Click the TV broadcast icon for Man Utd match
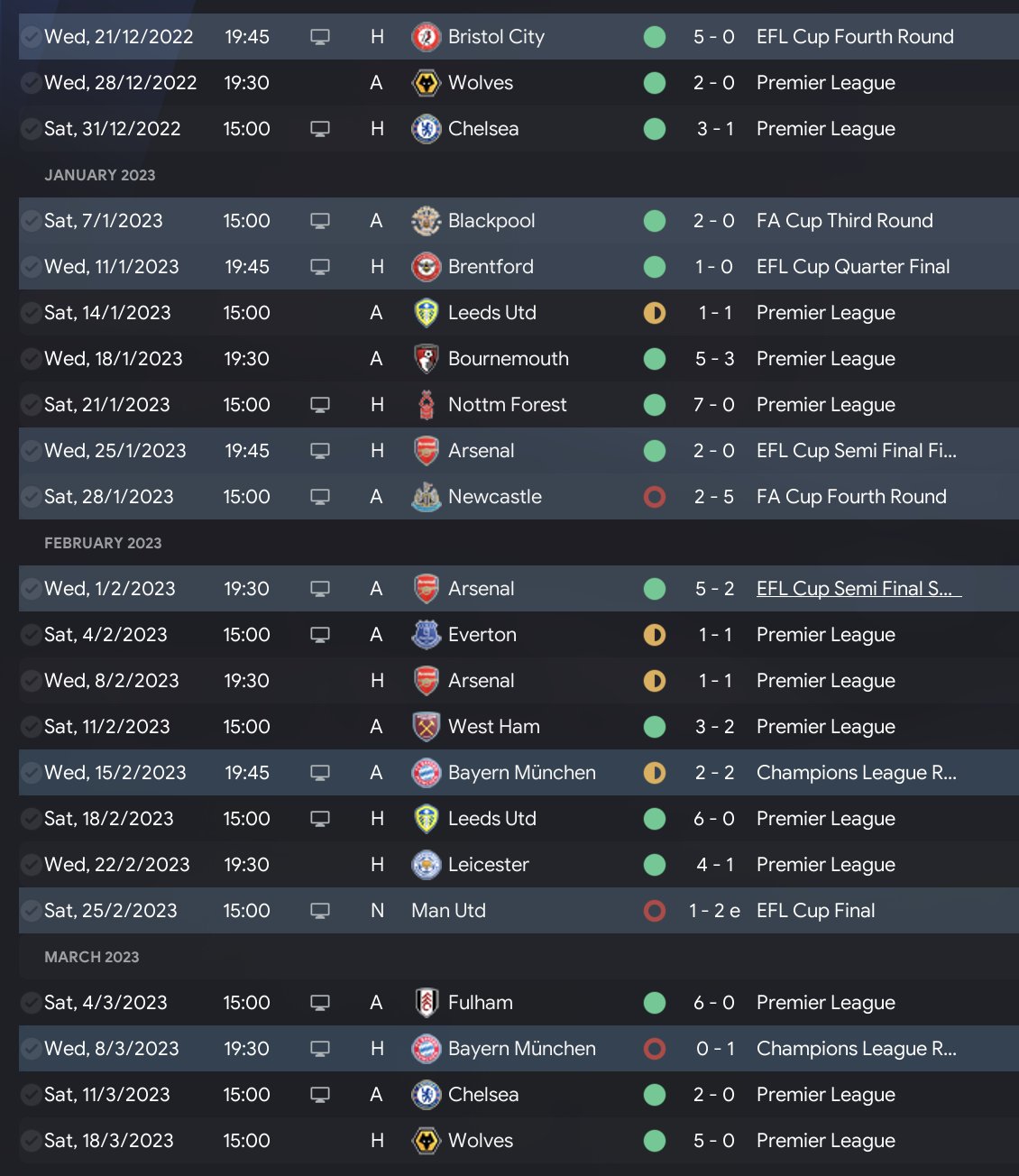 tap(320, 911)
